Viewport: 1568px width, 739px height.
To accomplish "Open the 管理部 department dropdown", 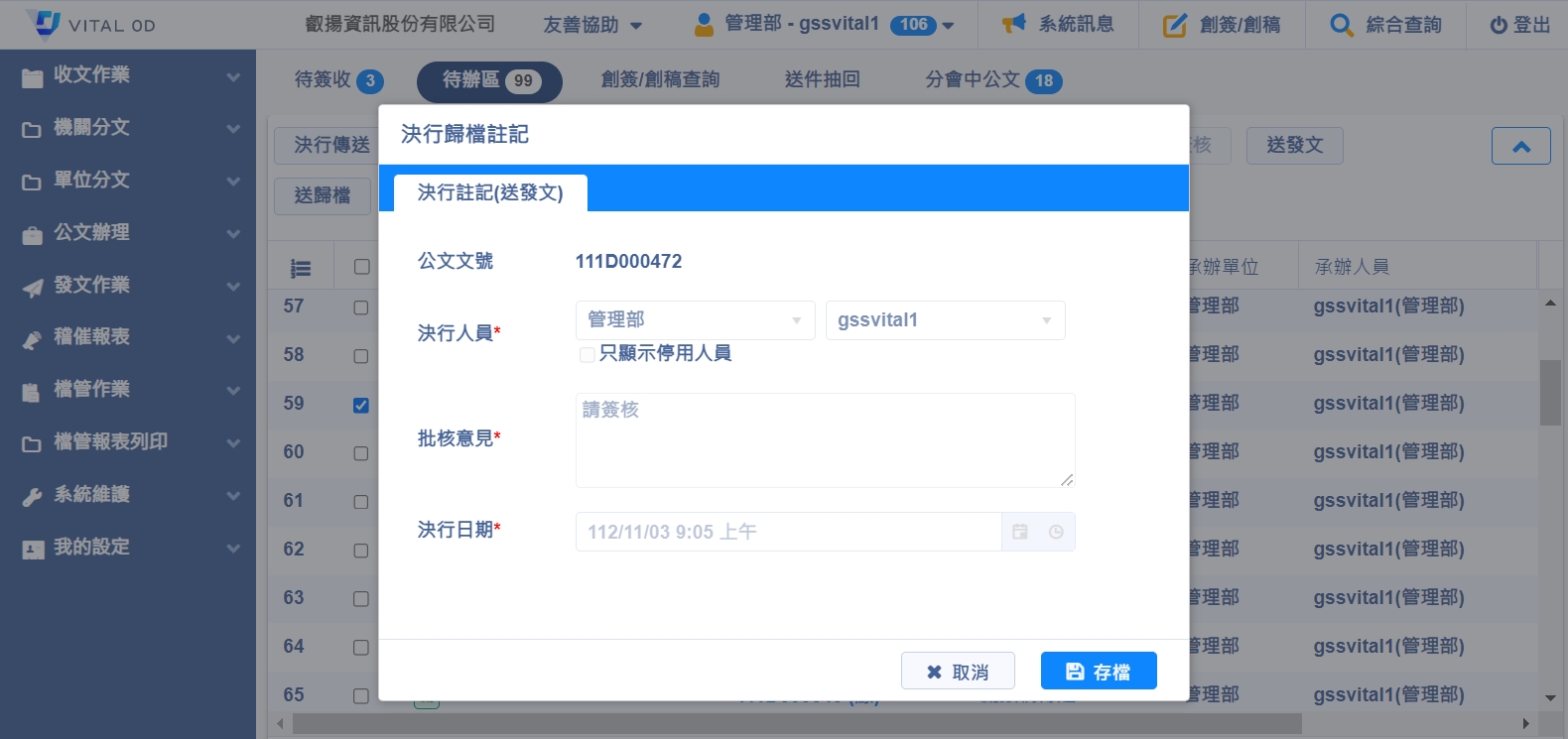I will click(695, 320).
